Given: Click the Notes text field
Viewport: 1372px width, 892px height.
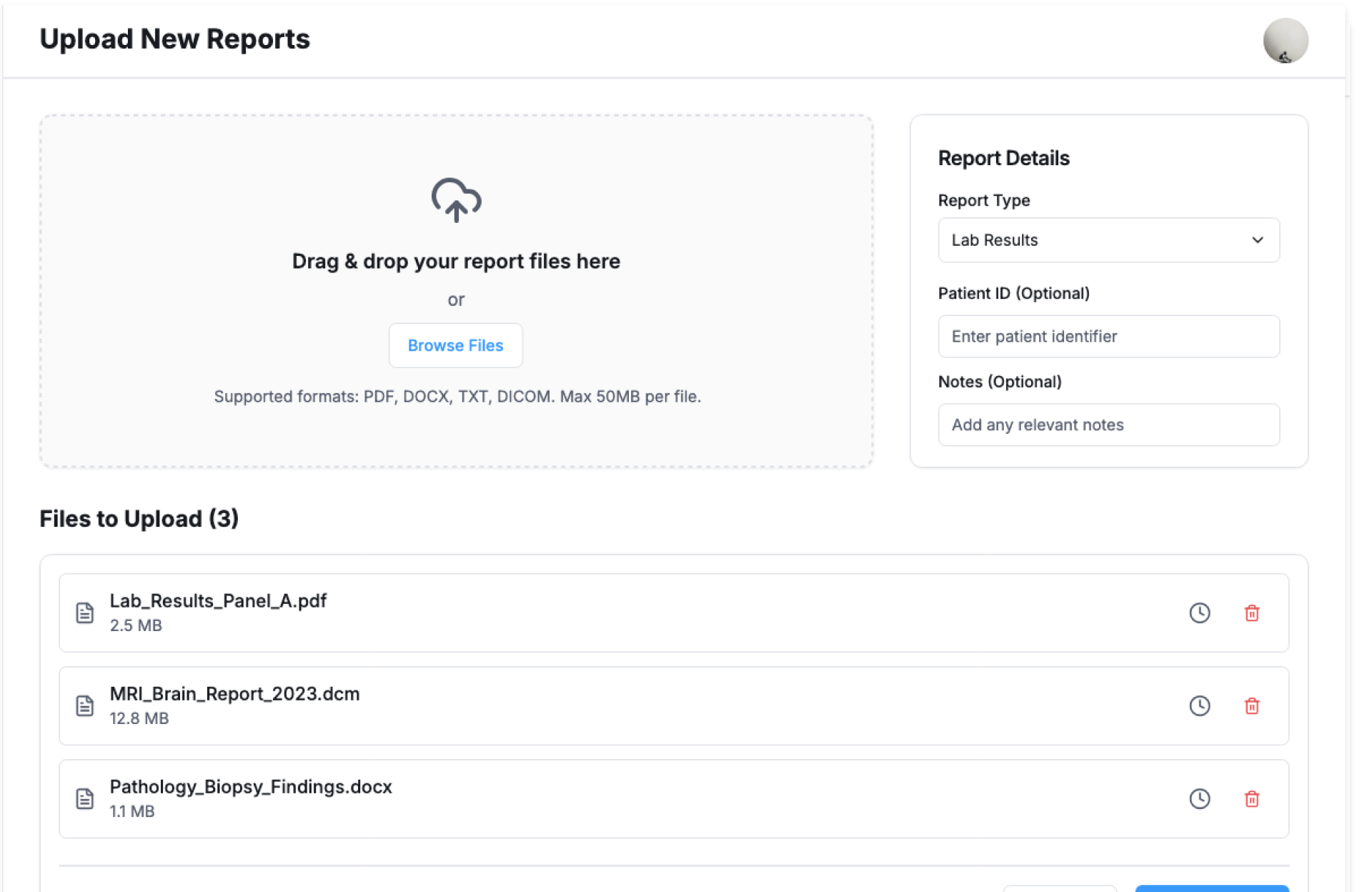Looking at the screenshot, I should tap(1108, 425).
